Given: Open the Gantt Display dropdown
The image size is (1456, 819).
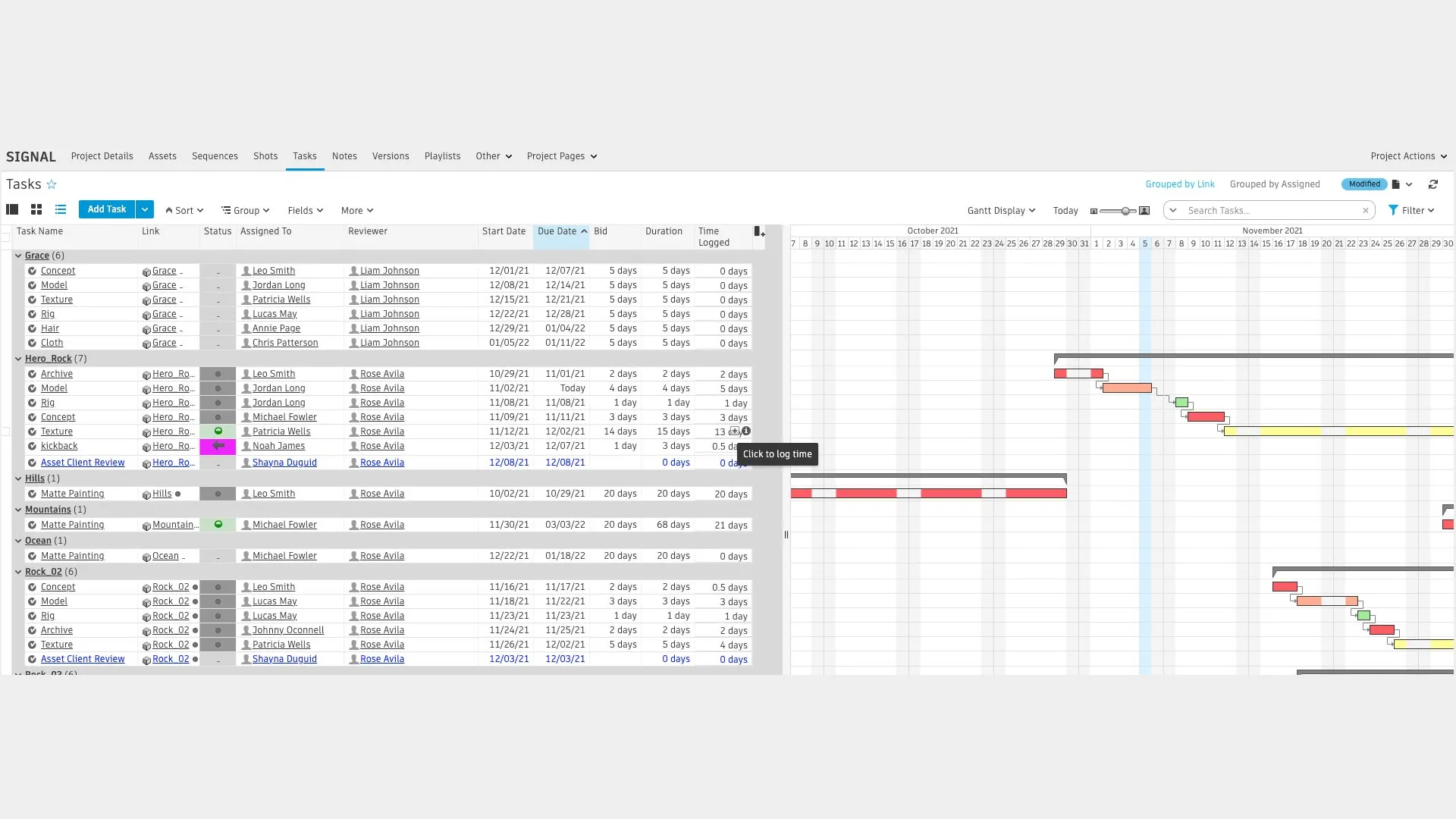Looking at the screenshot, I should click(x=1000, y=211).
